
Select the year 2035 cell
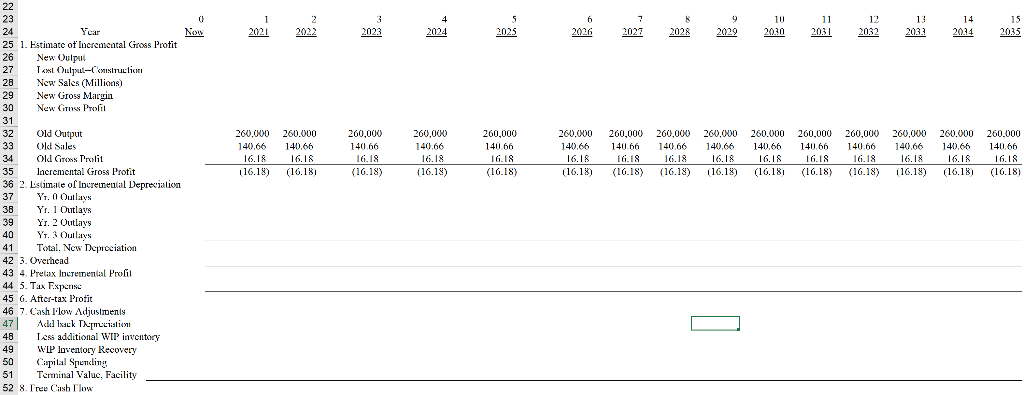tap(1010, 32)
